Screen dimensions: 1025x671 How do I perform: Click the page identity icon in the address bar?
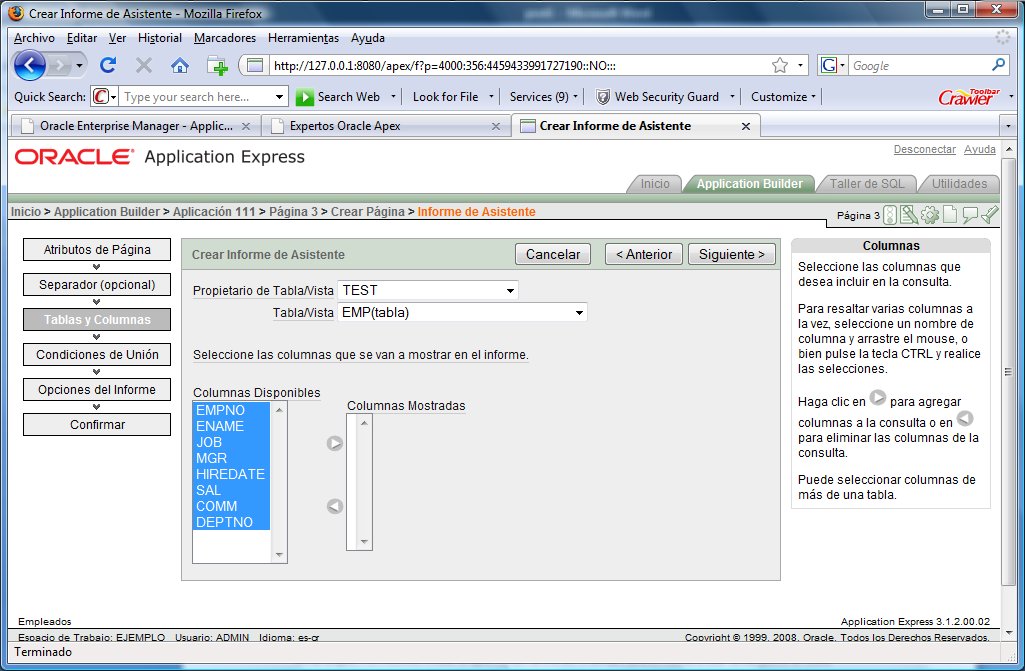pyautogui.click(x=255, y=65)
